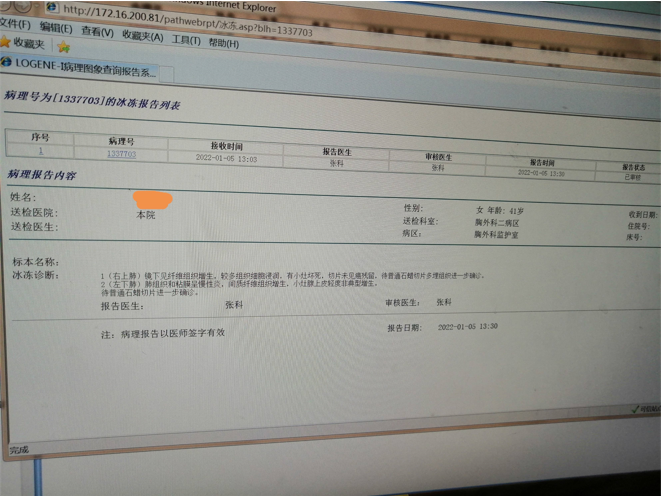Click the page icon in the address bar
The height and width of the screenshot is (496, 662).
pos(53,8)
